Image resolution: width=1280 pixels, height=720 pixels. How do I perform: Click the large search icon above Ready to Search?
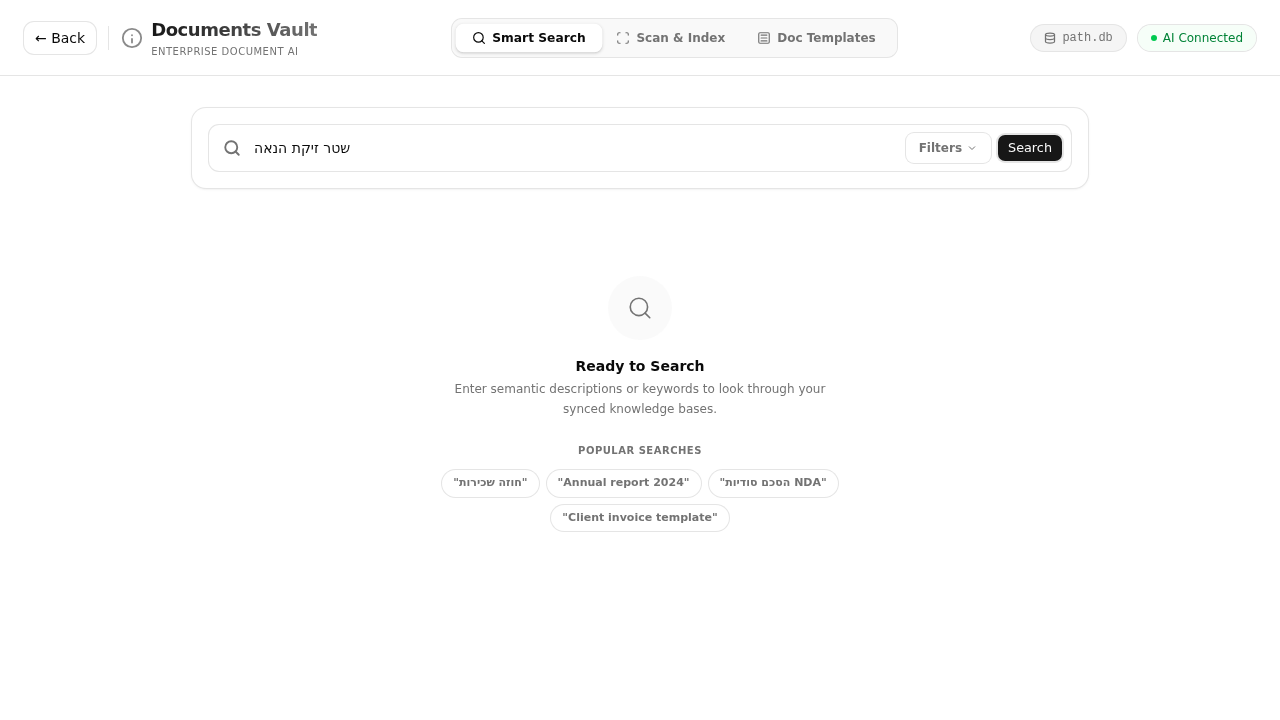[640, 308]
